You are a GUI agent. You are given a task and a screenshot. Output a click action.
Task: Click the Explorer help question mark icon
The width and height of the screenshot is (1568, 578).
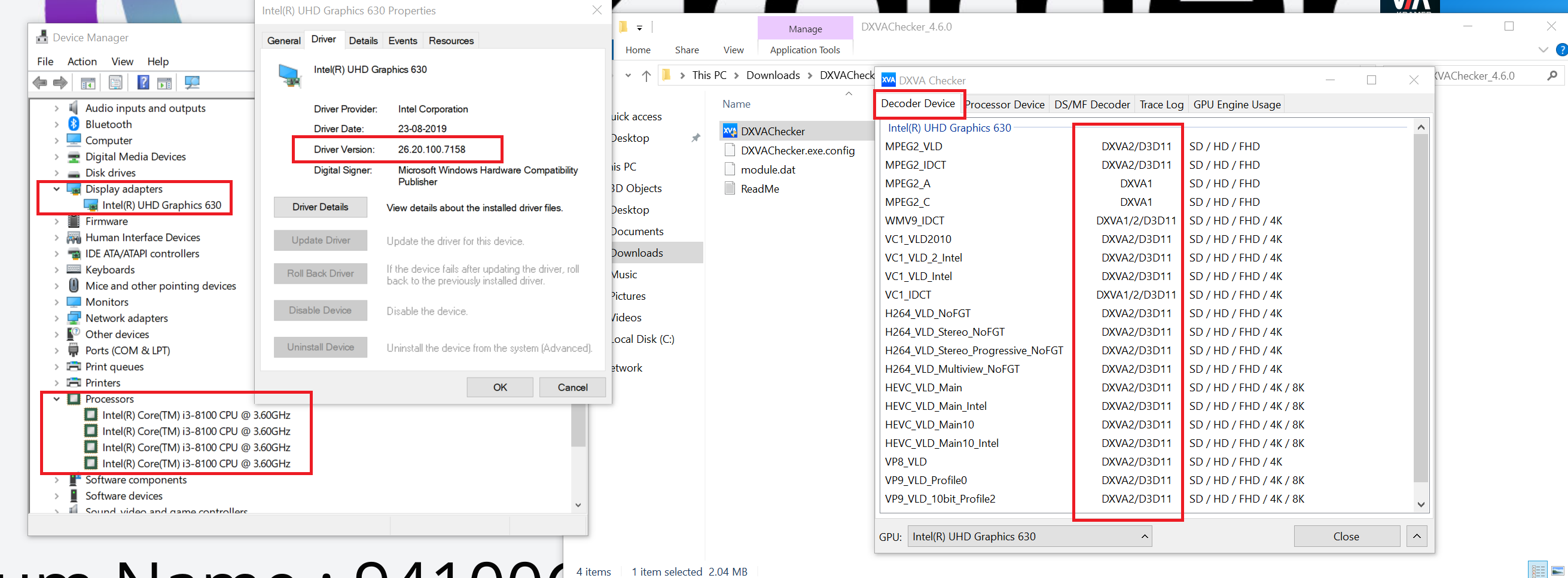(x=1561, y=50)
